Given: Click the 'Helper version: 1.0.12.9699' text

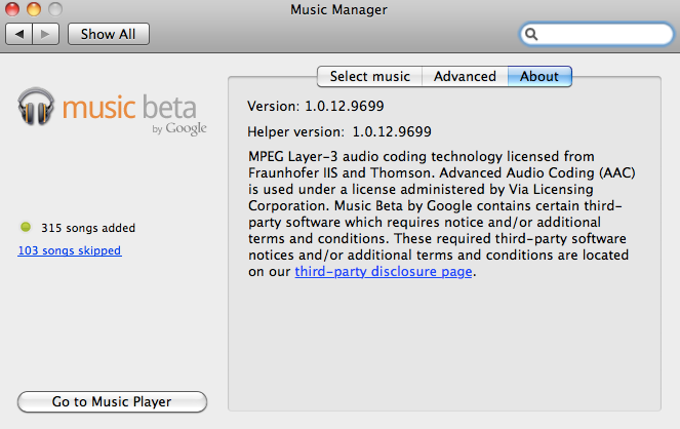Looking at the screenshot, I should pyautogui.click(x=339, y=132).
